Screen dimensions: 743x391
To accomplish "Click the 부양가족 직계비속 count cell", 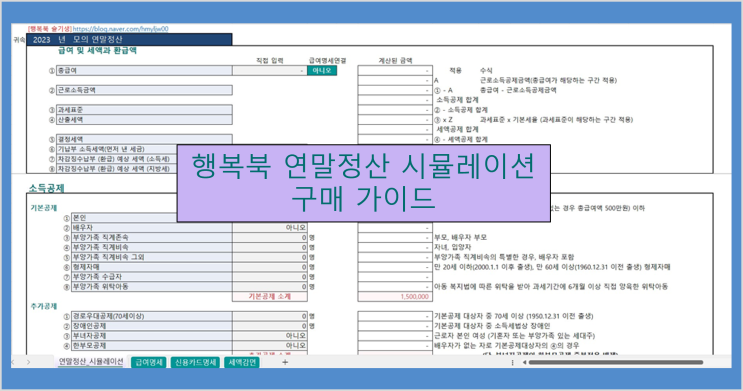I will pos(270,247).
